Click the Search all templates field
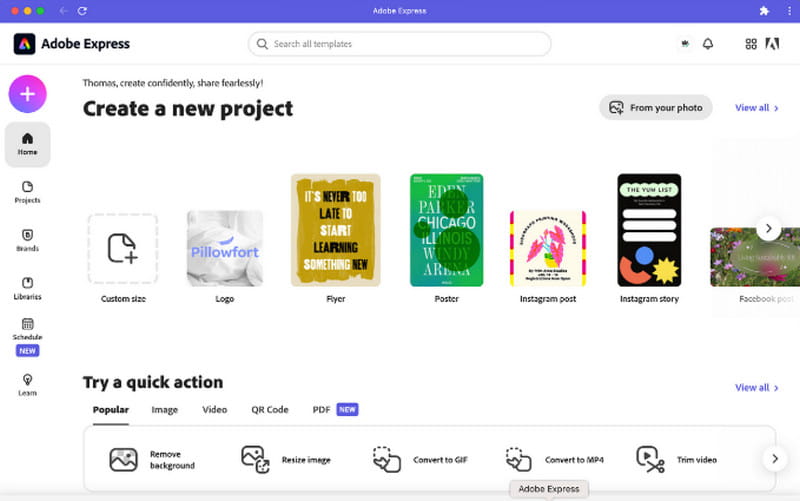800x501 pixels. (x=400, y=44)
